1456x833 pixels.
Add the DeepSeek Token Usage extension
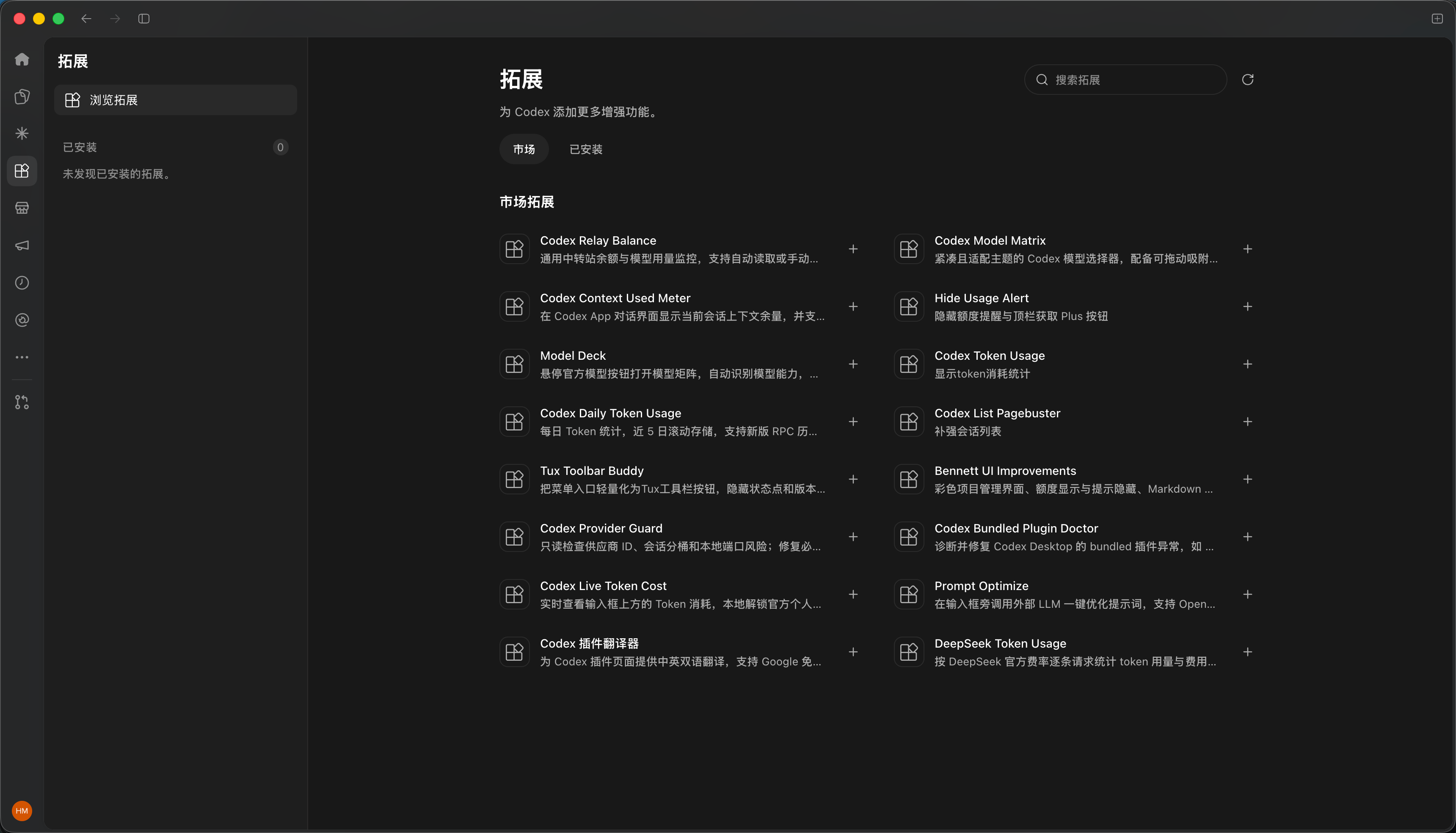tap(1248, 652)
